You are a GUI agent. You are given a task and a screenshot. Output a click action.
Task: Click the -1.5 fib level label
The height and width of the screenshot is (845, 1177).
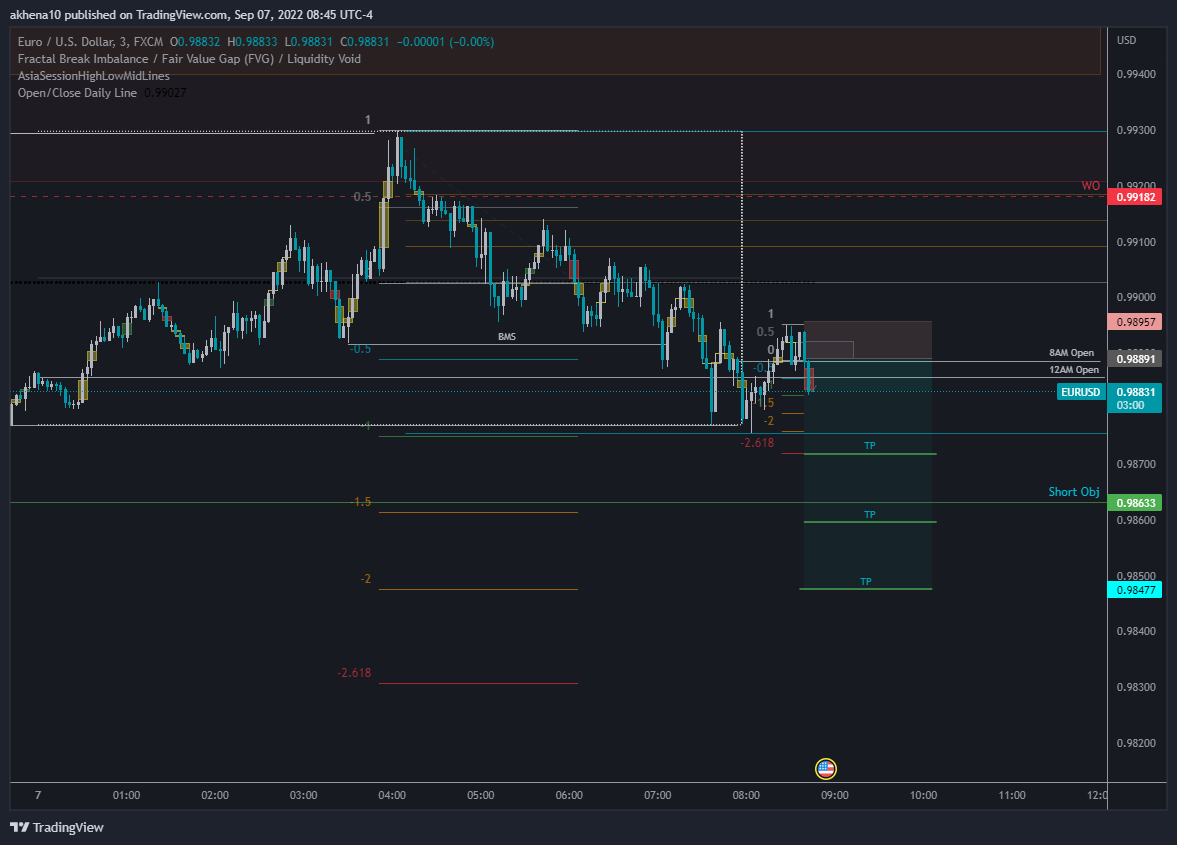point(360,502)
